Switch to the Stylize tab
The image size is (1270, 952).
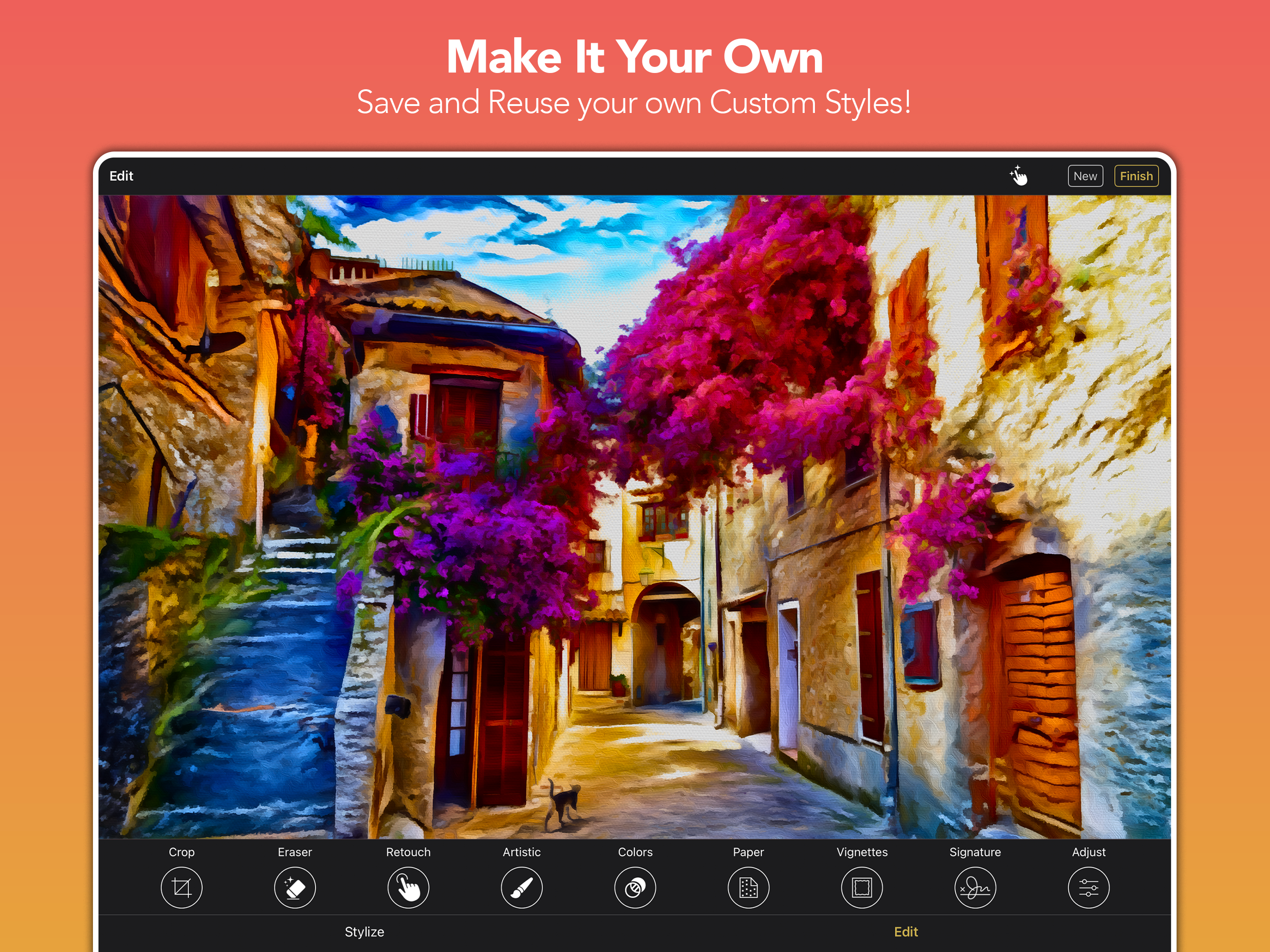coord(364,932)
